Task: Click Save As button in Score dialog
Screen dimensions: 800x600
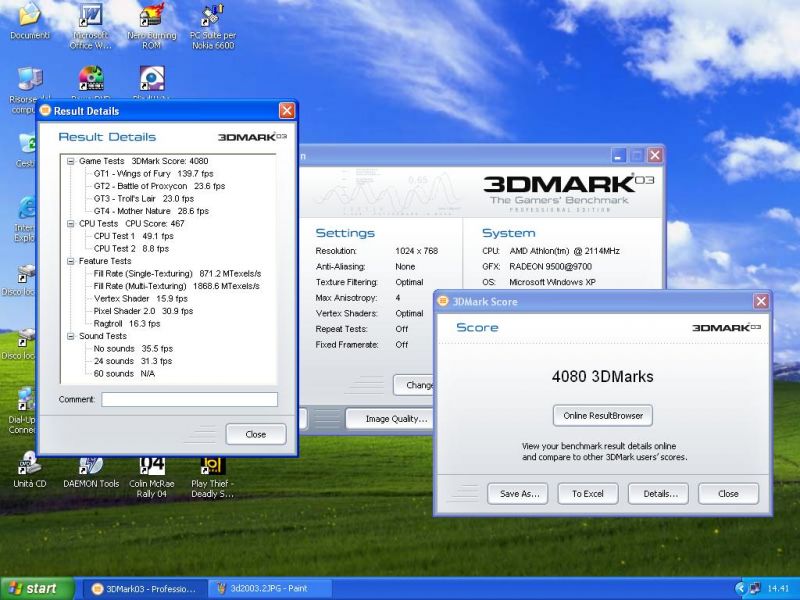Action: [x=517, y=494]
